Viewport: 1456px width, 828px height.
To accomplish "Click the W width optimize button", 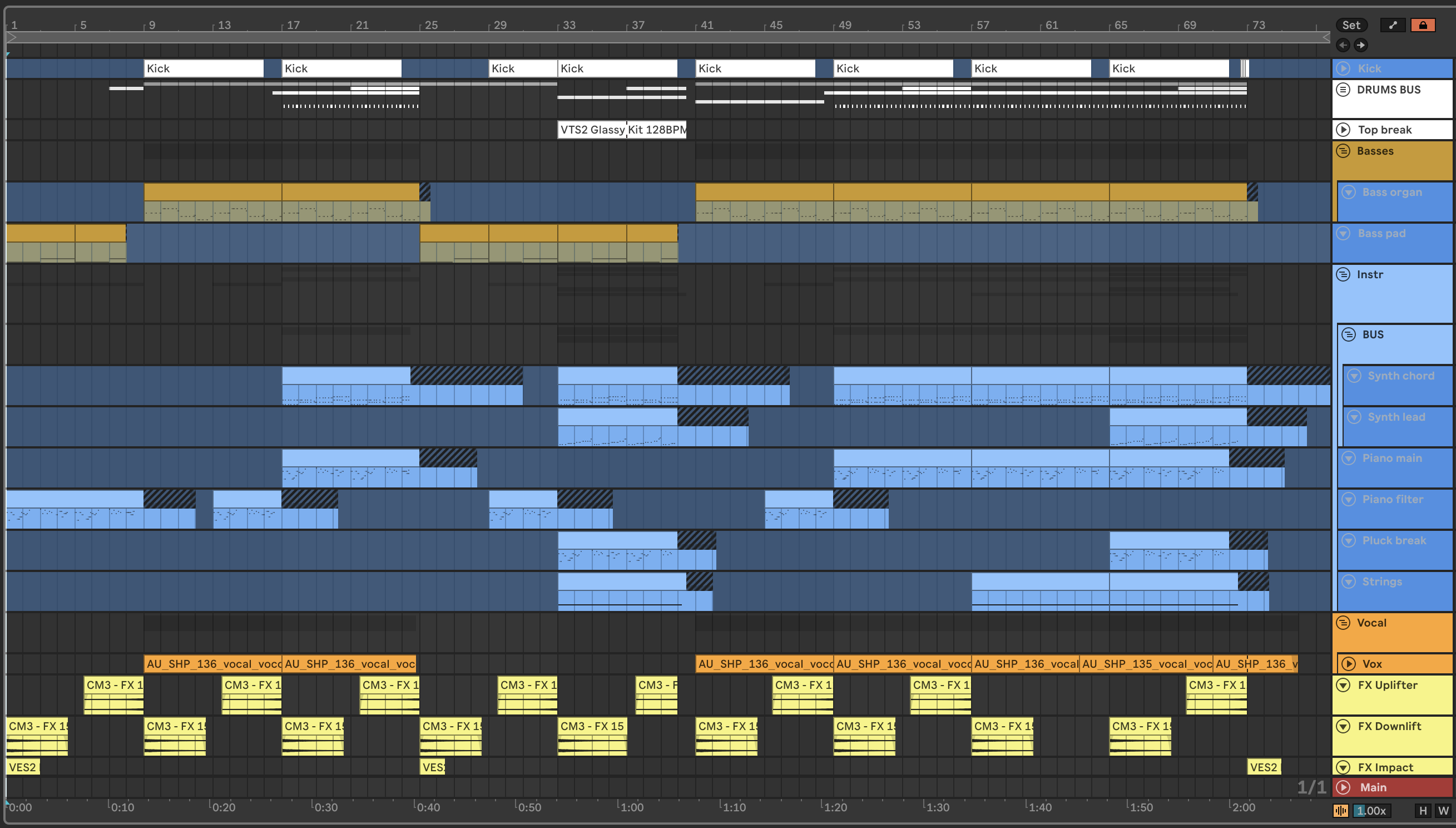I will click(1442, 810).
